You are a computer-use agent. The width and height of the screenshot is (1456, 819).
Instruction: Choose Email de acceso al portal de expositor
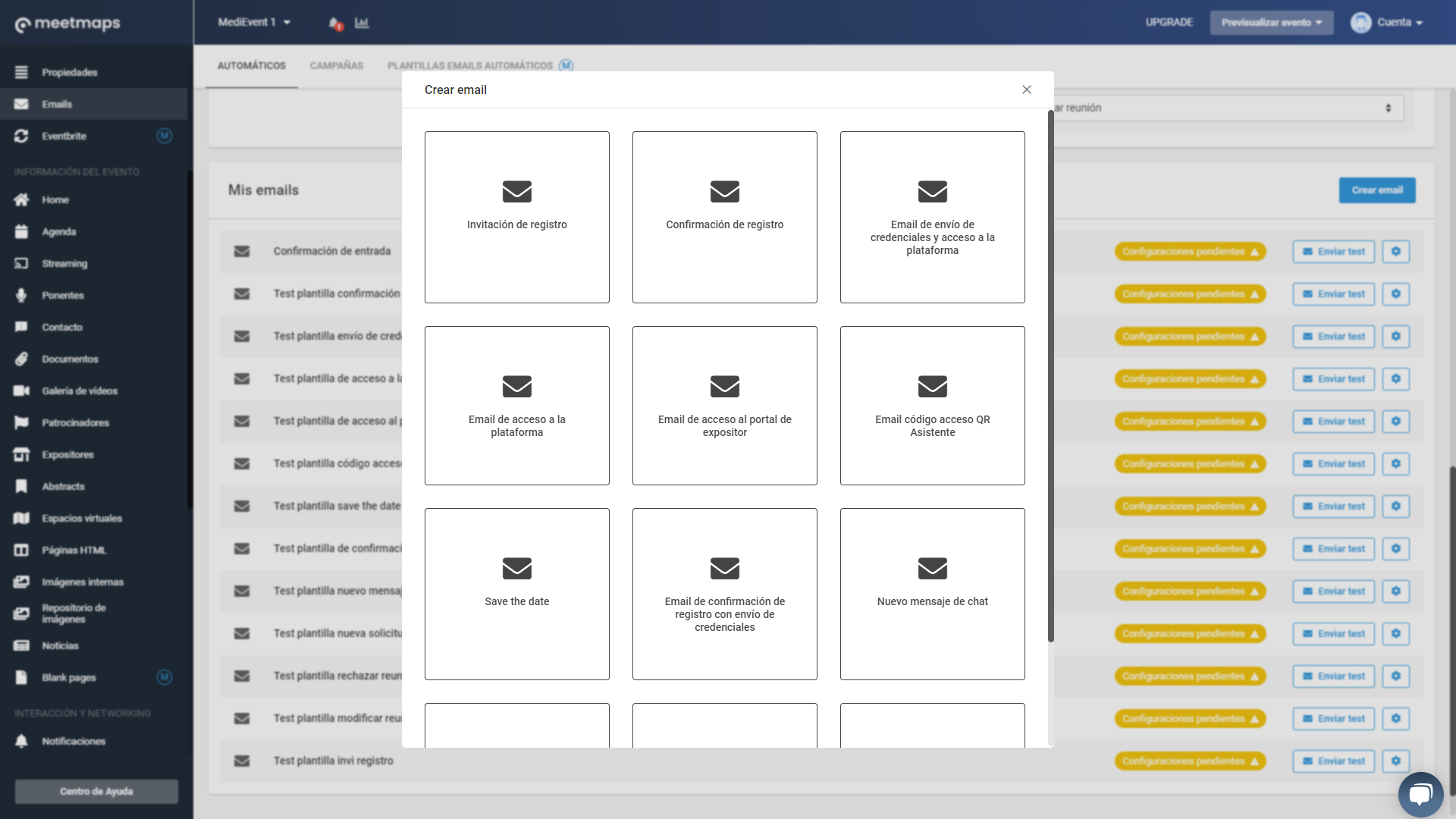[724, 406]
